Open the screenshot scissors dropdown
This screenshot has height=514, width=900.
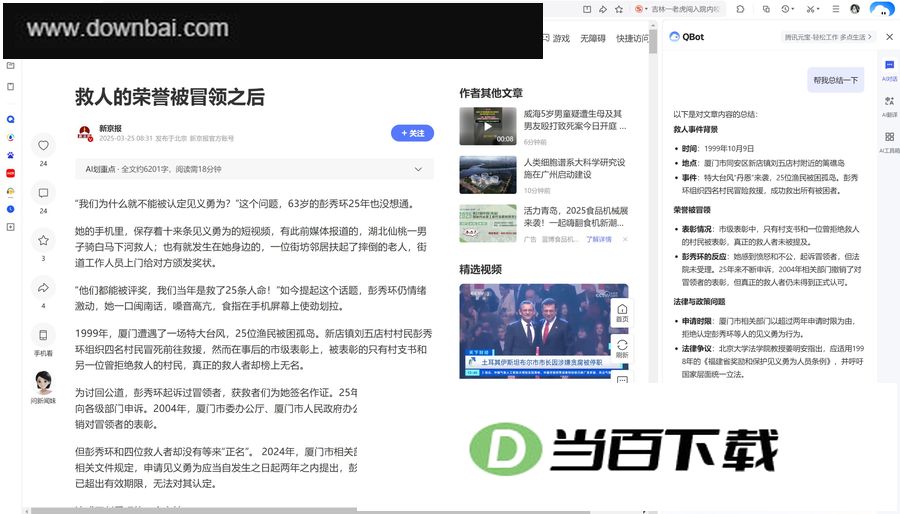812,9
